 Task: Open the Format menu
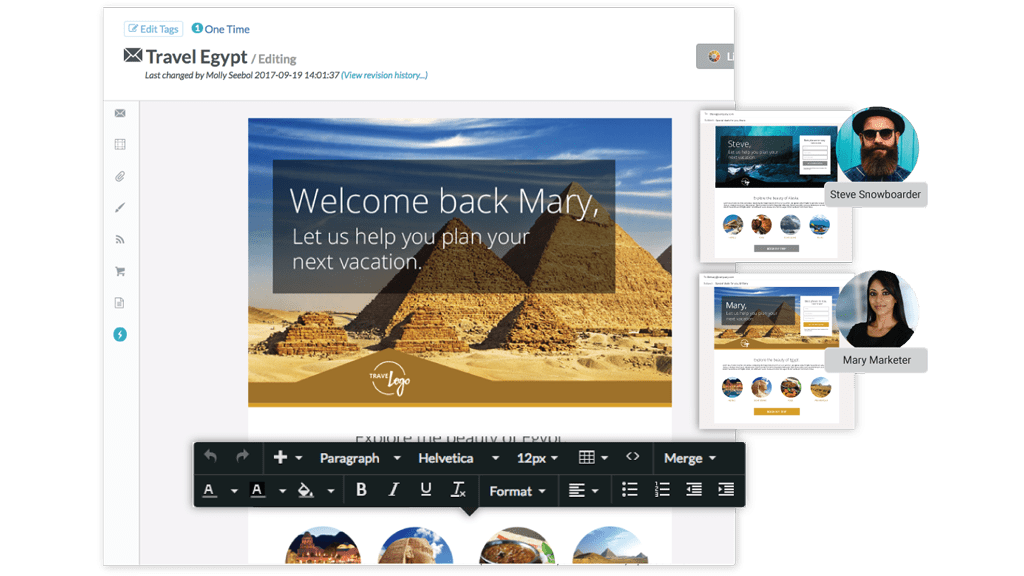coord(517,490)
